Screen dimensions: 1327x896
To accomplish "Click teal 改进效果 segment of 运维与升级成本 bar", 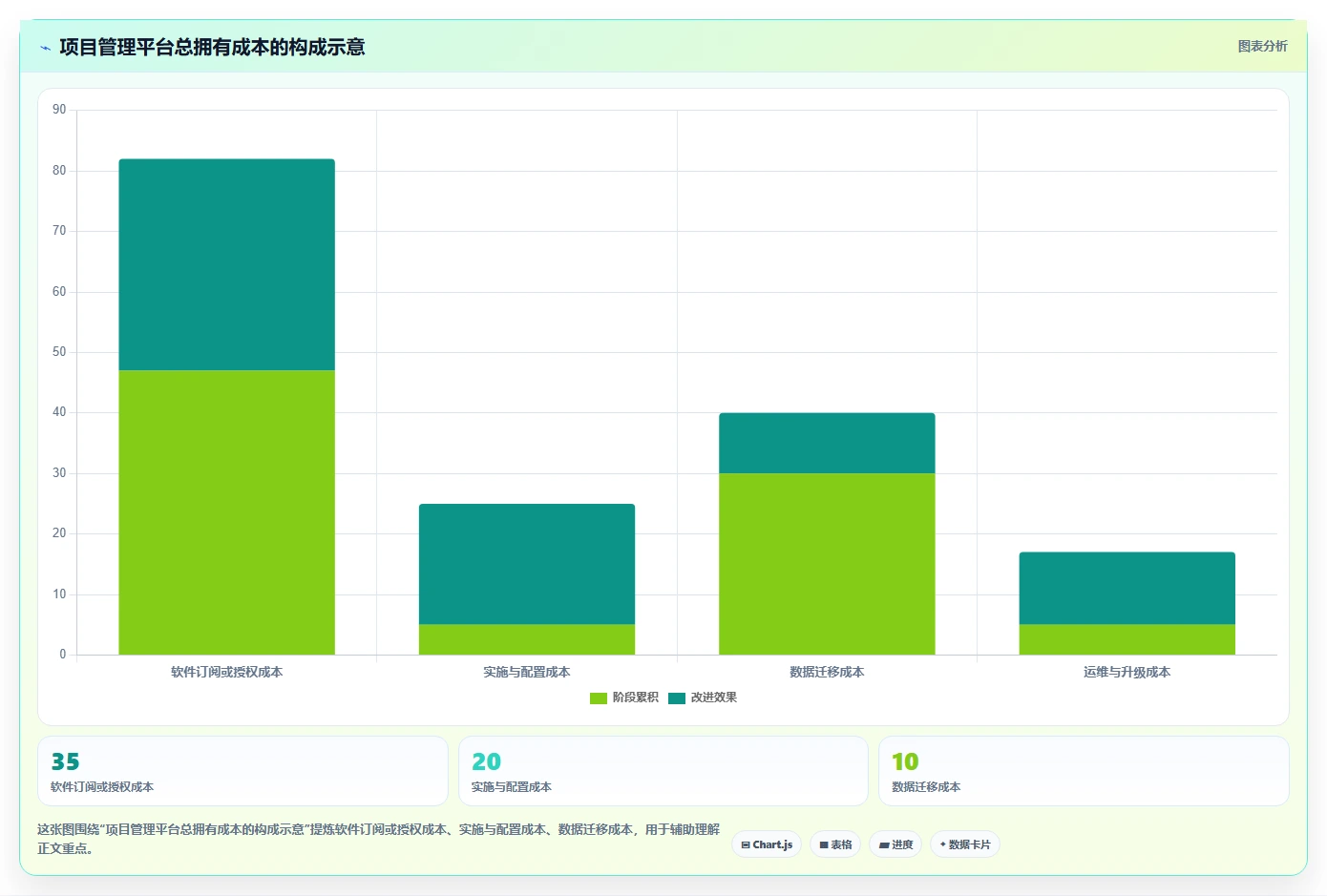I will (1127, 588).
